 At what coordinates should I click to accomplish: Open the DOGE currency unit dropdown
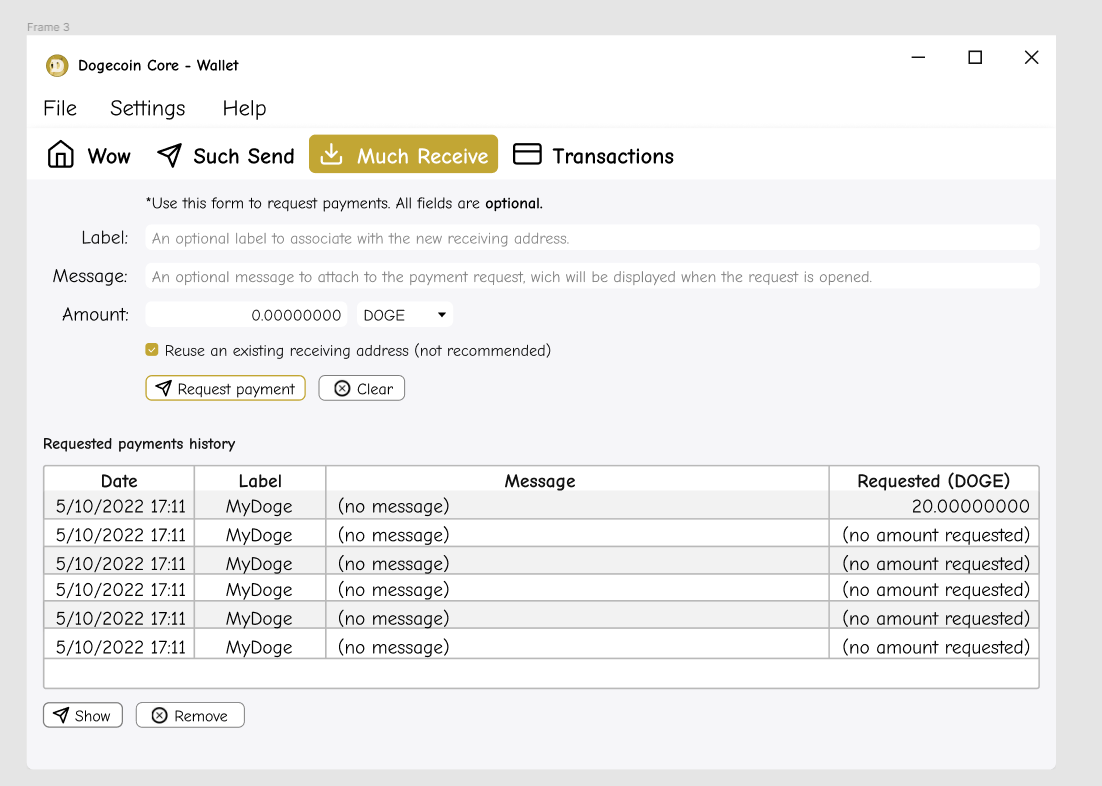point(405,314)
